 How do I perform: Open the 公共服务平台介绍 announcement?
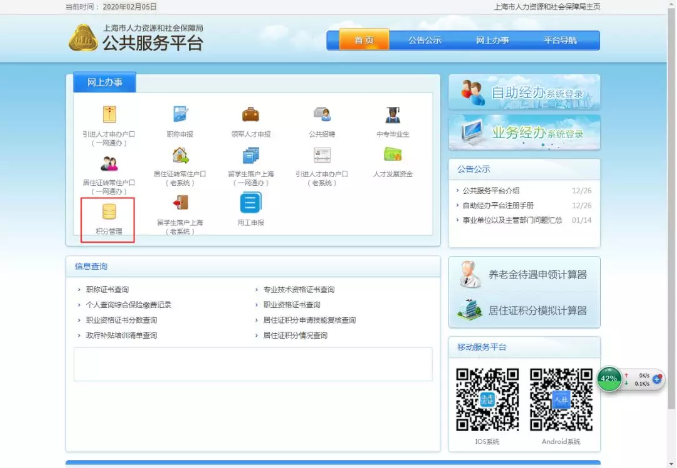490,190
